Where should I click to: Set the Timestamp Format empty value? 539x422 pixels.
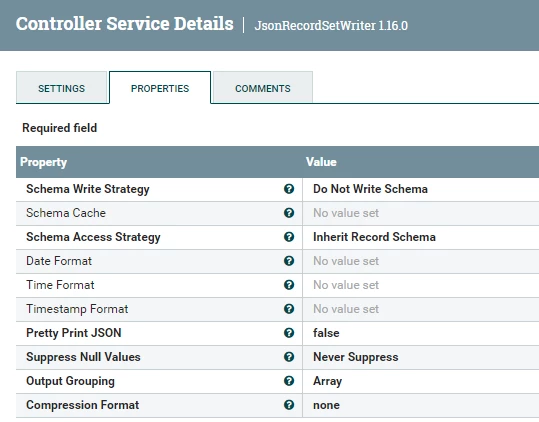[x=346, y=309]
